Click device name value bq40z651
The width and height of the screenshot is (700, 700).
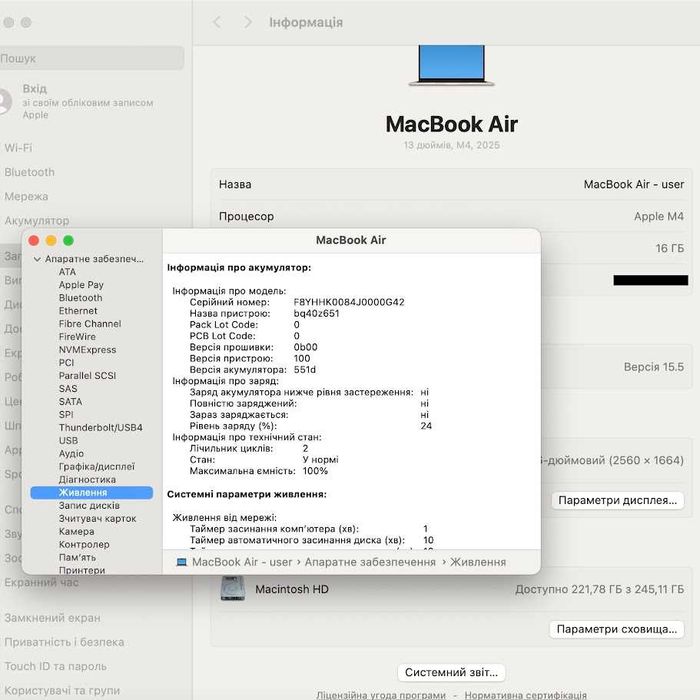coord(317,313)
